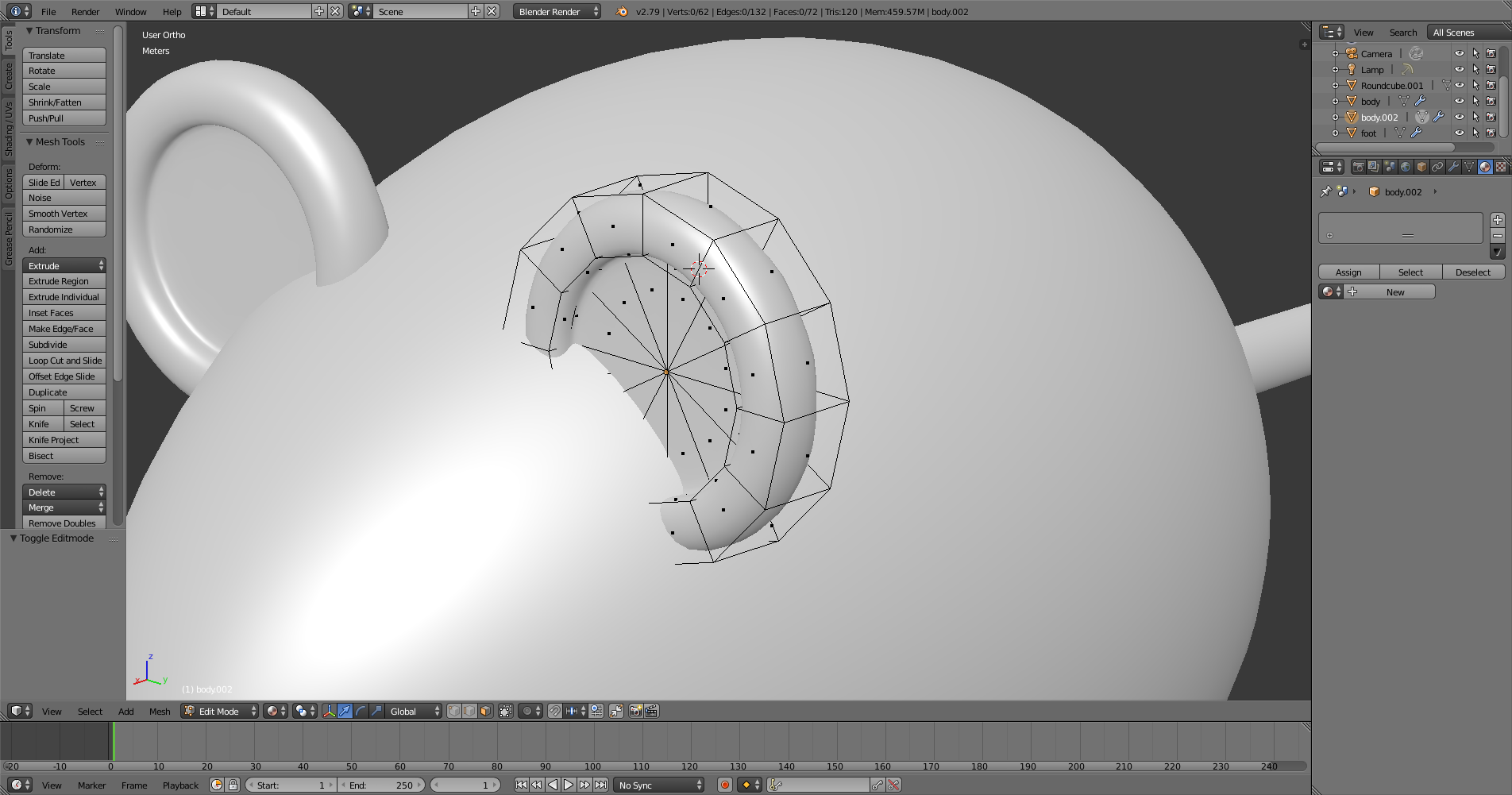
Task: Open the Modifiers wrench properties tab
Action: click(x=1453, y=167)
